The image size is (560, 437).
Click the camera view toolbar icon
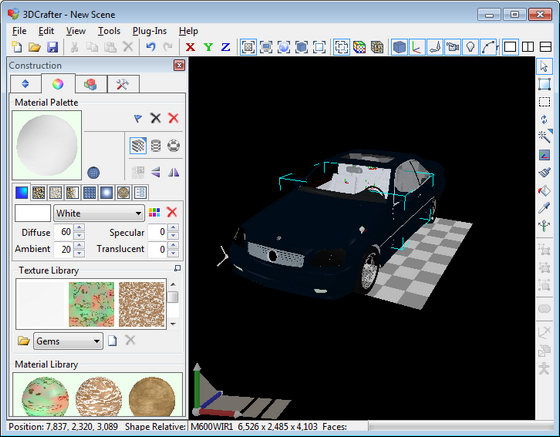coord(453,47)
